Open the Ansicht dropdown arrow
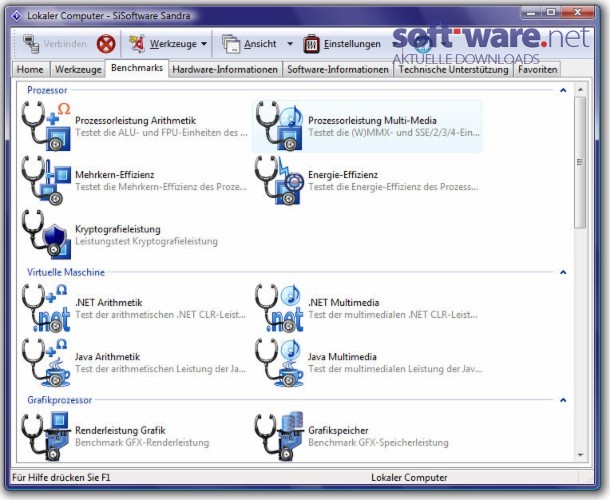610x500 pixels. tap(290, 44)
